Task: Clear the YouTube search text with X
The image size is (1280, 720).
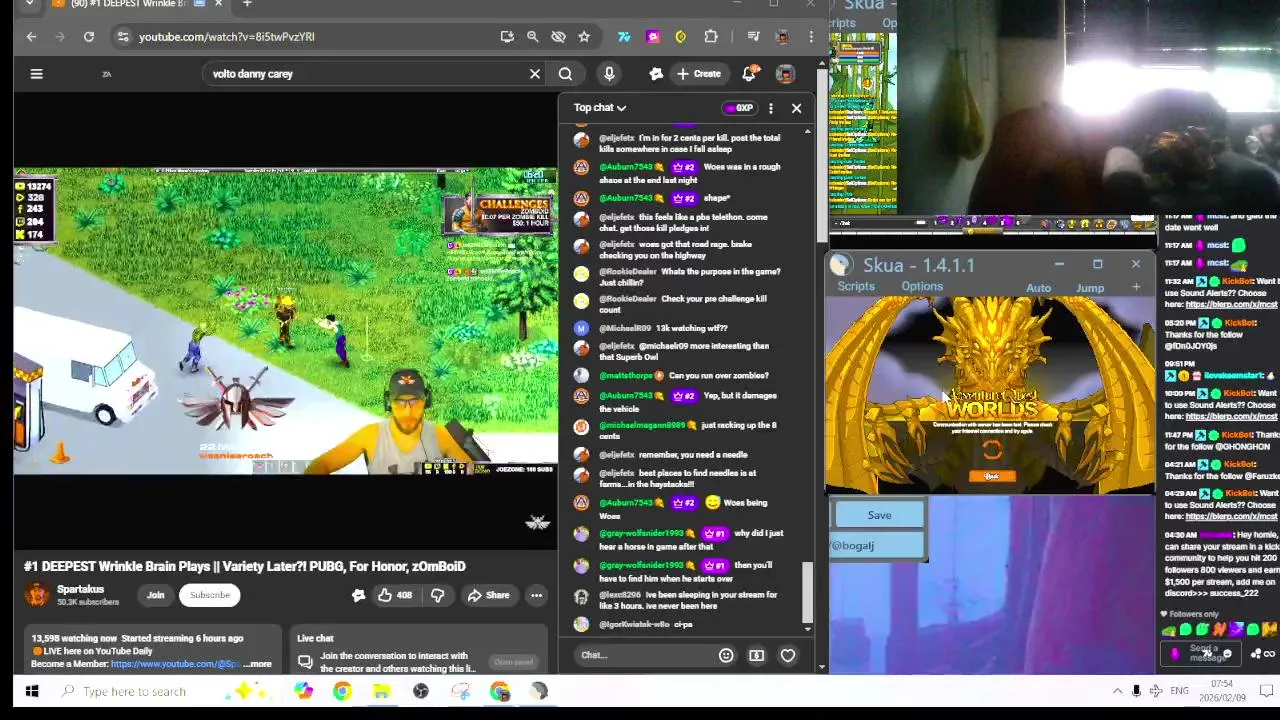Action: (535, 73)
